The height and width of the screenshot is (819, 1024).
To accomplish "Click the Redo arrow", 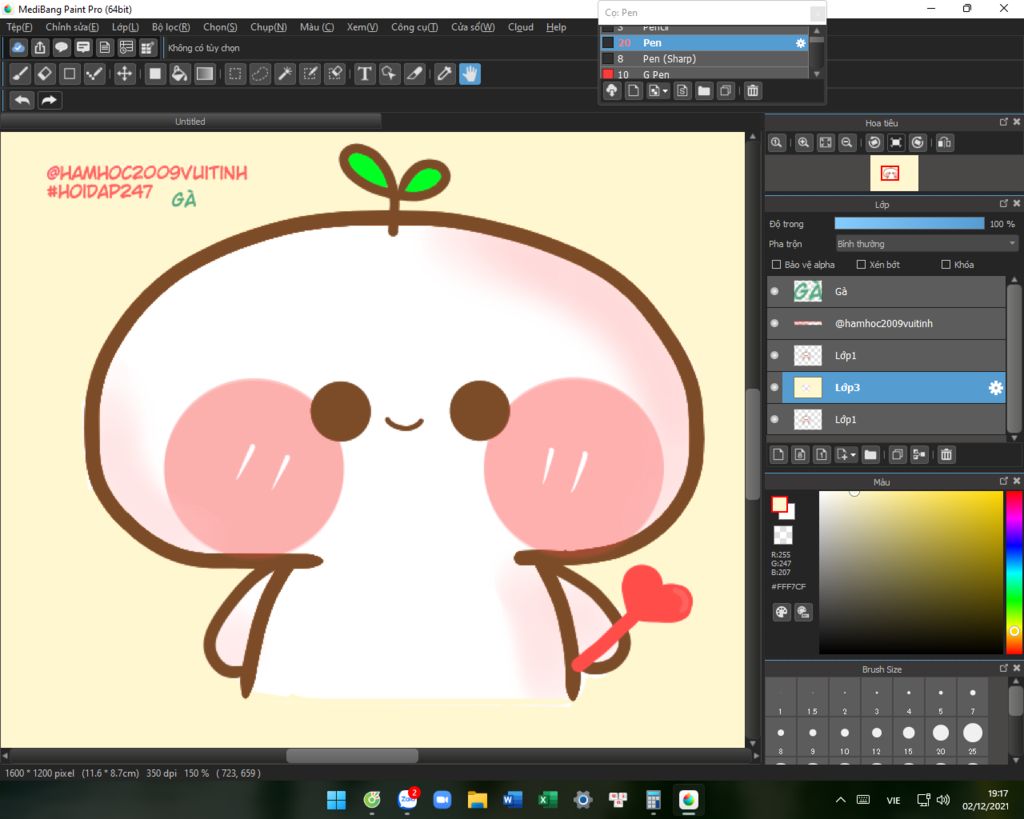I will click(49, 100).
